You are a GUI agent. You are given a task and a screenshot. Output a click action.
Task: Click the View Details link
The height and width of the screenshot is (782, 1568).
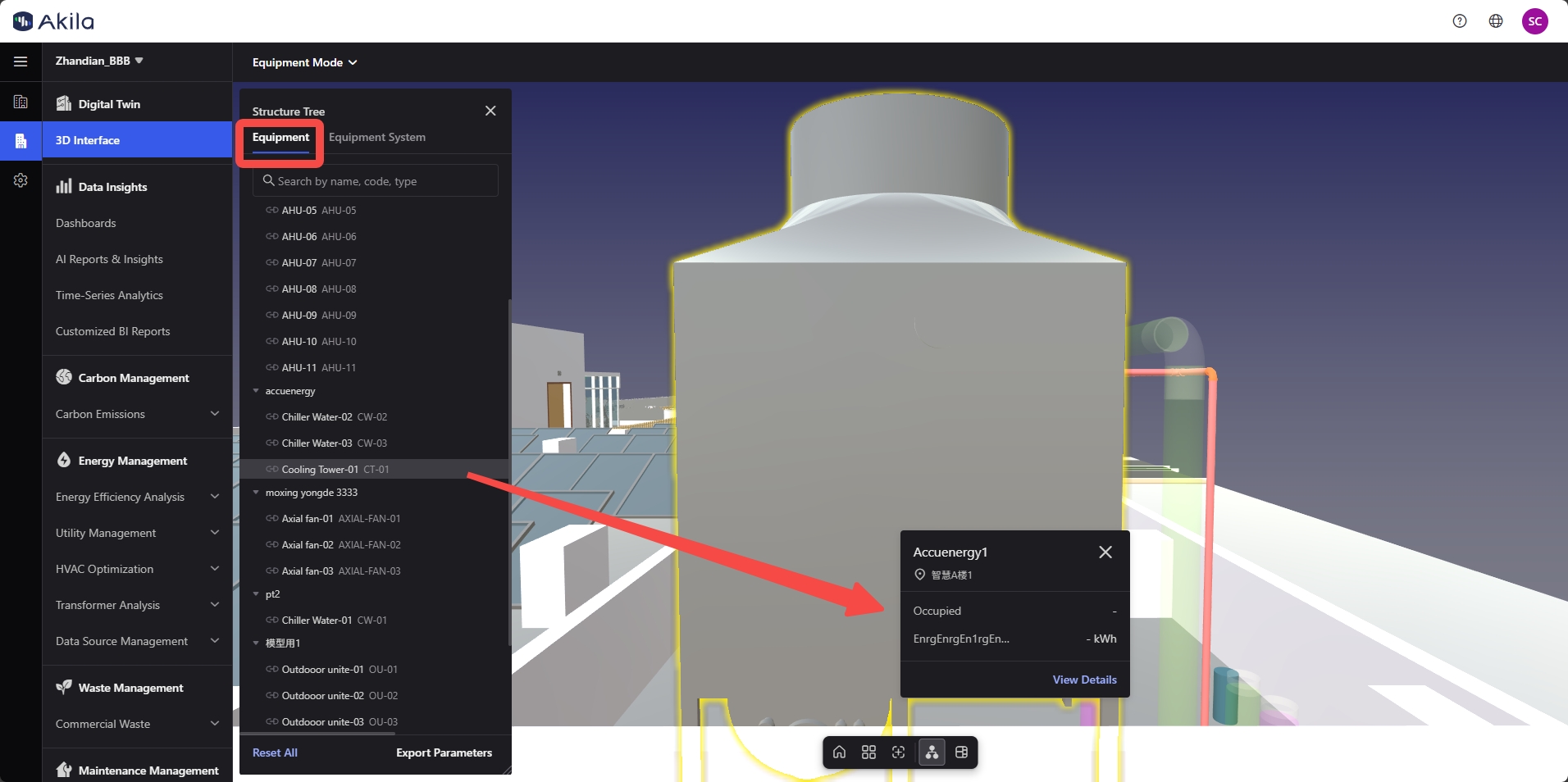tap(1084, 680)
